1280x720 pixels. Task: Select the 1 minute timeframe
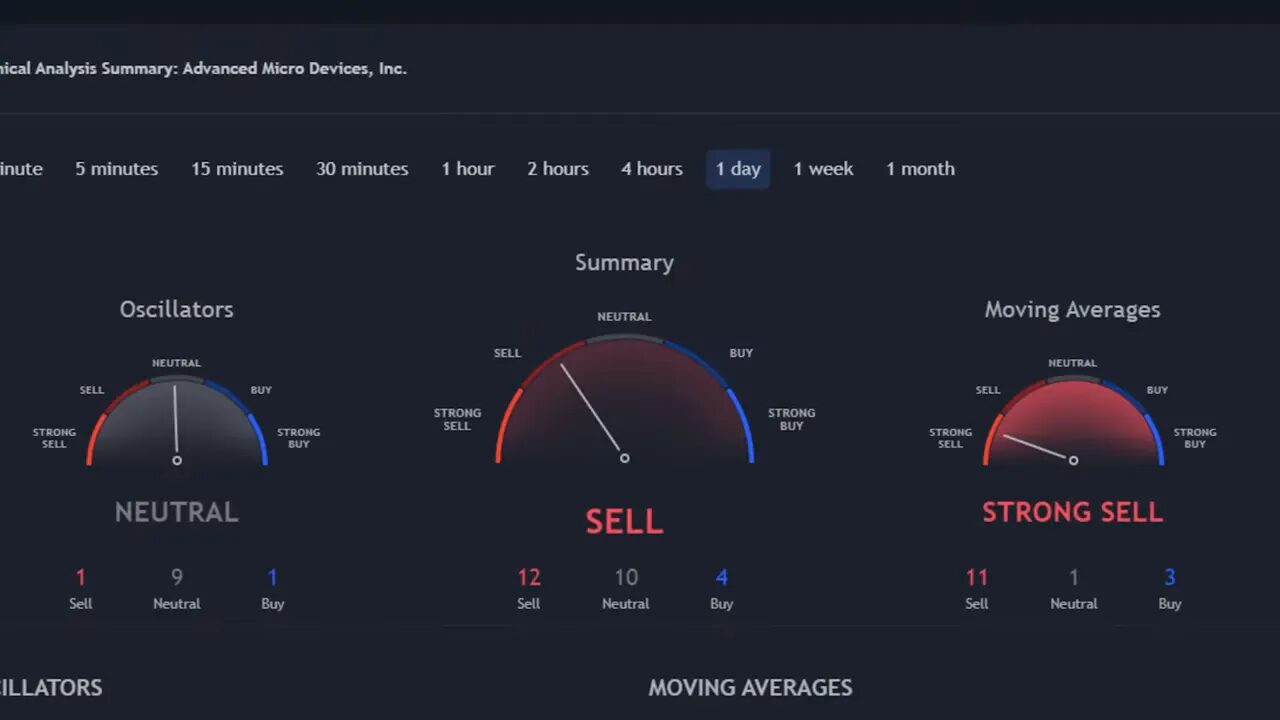tap(20, 169)
